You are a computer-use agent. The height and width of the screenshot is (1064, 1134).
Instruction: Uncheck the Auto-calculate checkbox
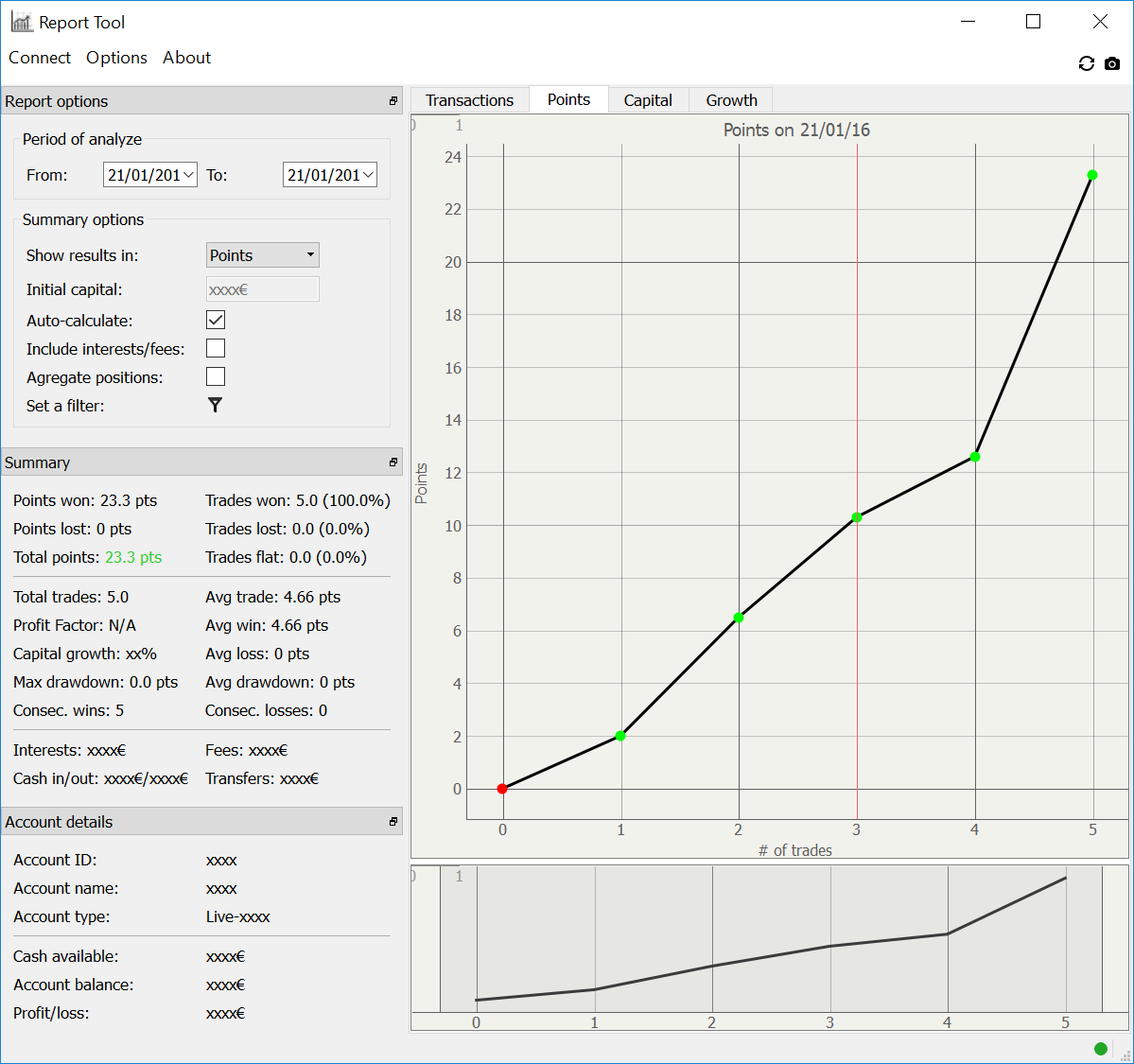click(x=216, y=320)
